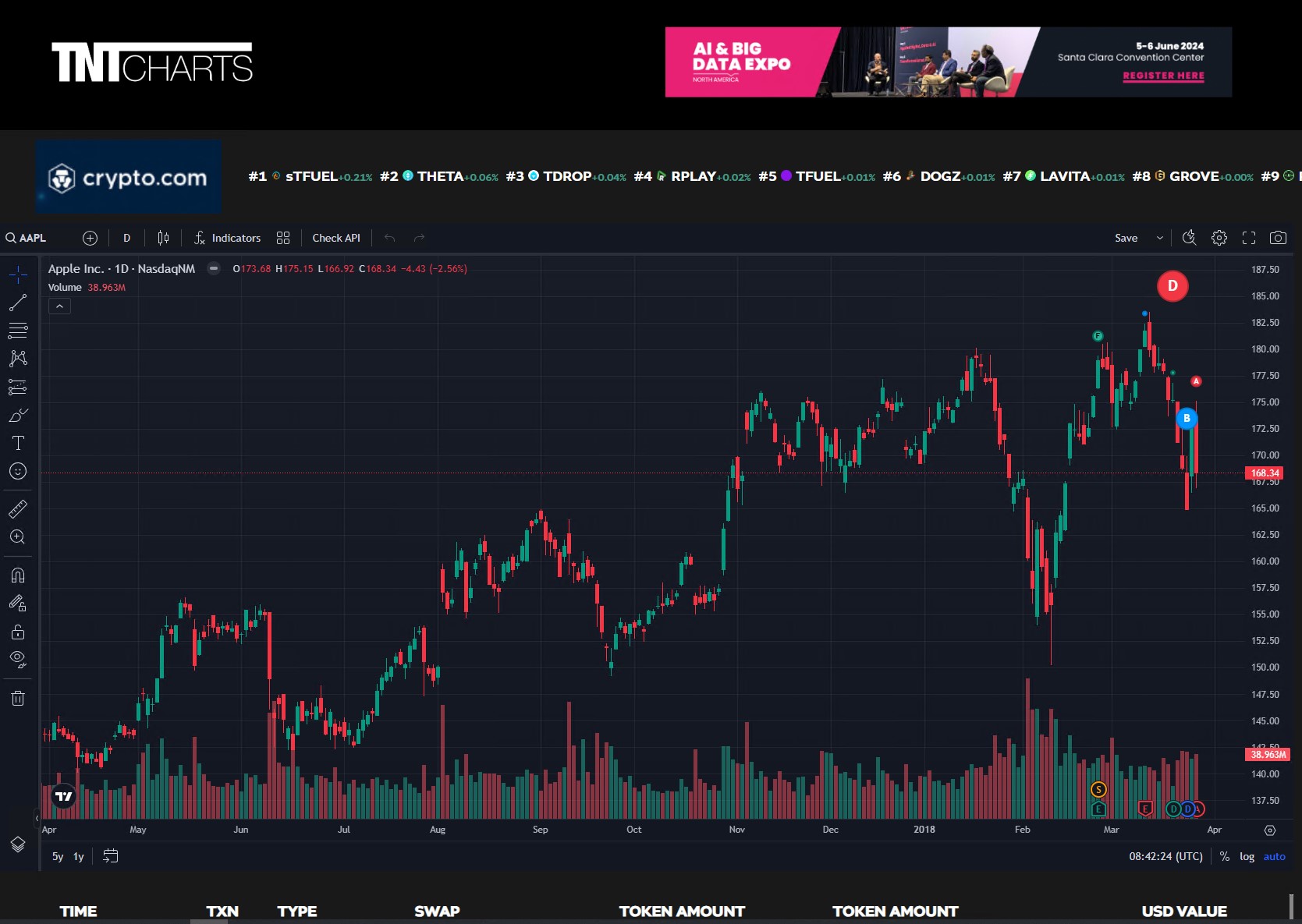The image size is (1302, 924).
Task: Open quick search icon
Action: point(1189,238)
